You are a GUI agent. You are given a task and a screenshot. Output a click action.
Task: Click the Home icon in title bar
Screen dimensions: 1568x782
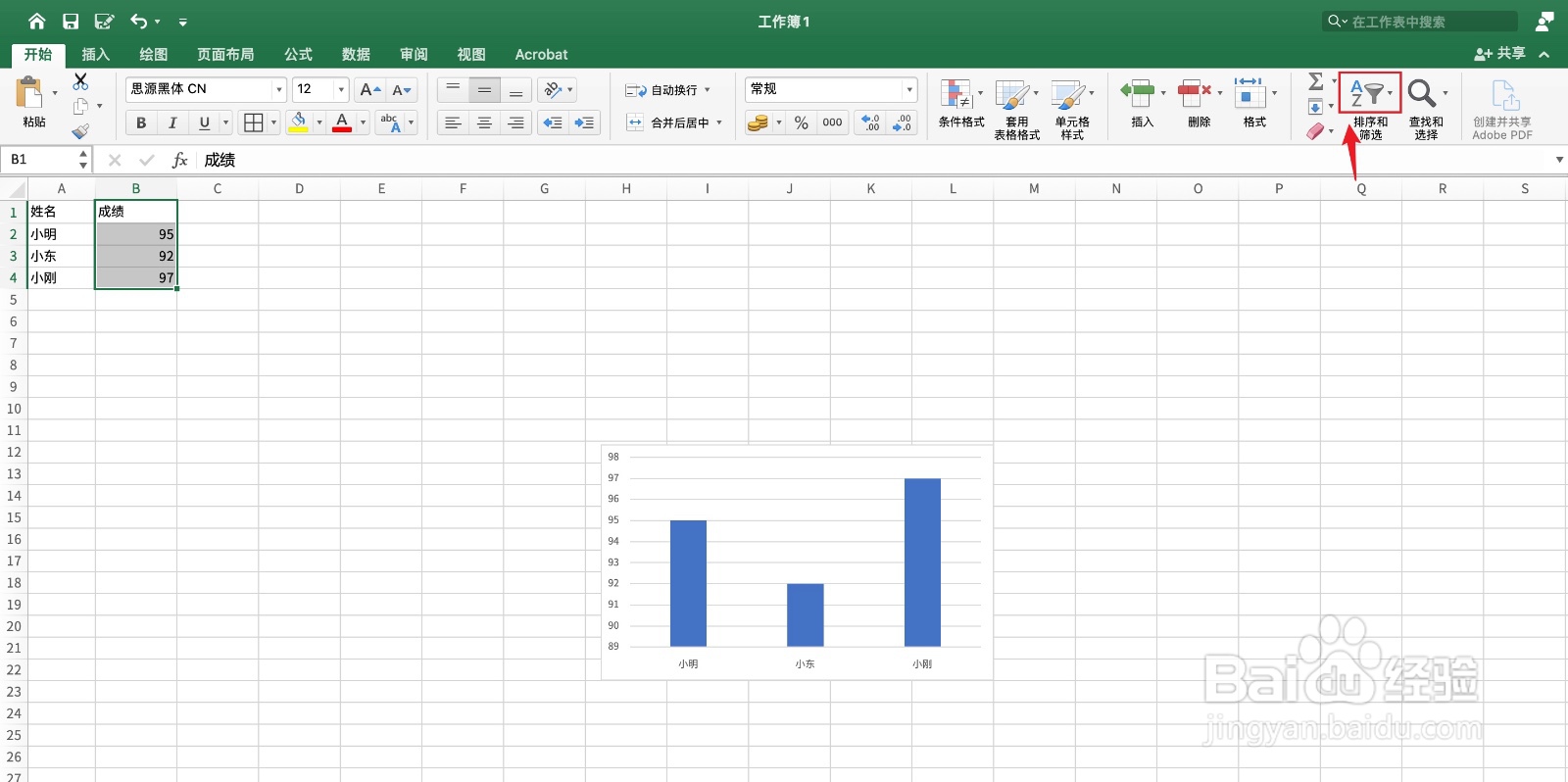click(x=36, y=21)
